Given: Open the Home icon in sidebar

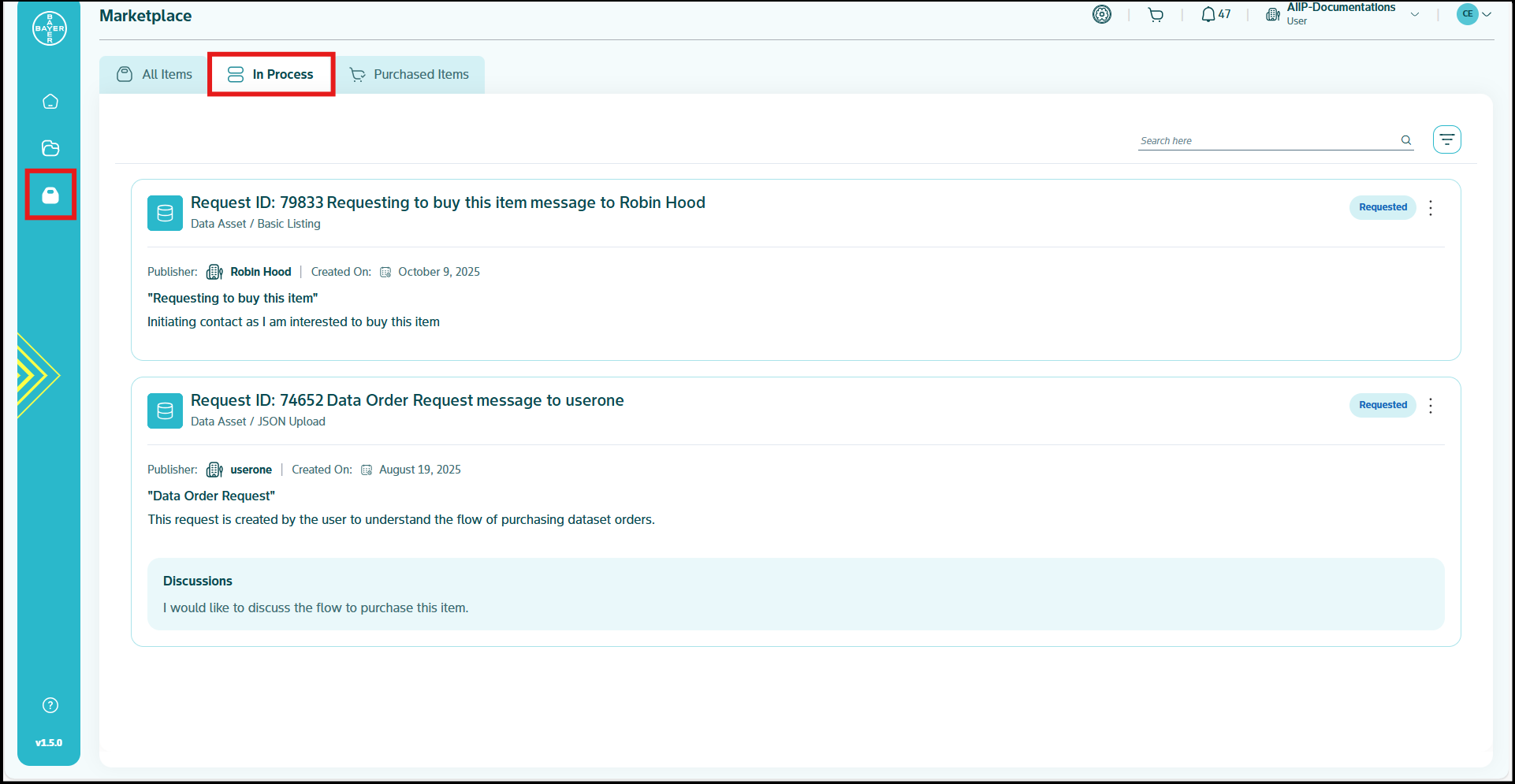Looking at the screenshot, I should pos(50,102).
